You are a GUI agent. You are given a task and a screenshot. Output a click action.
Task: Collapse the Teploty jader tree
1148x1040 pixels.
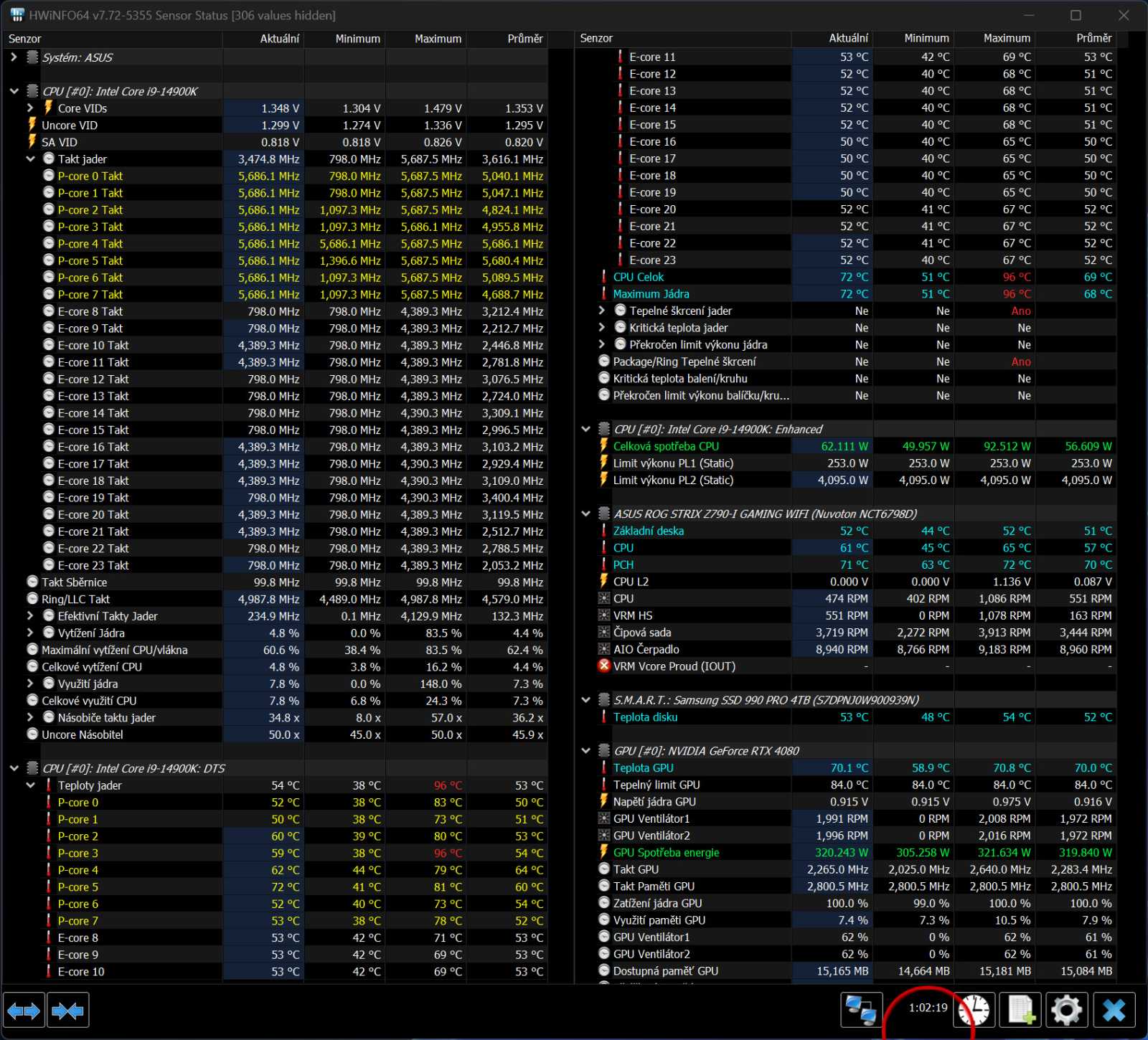tap(30, 785)
